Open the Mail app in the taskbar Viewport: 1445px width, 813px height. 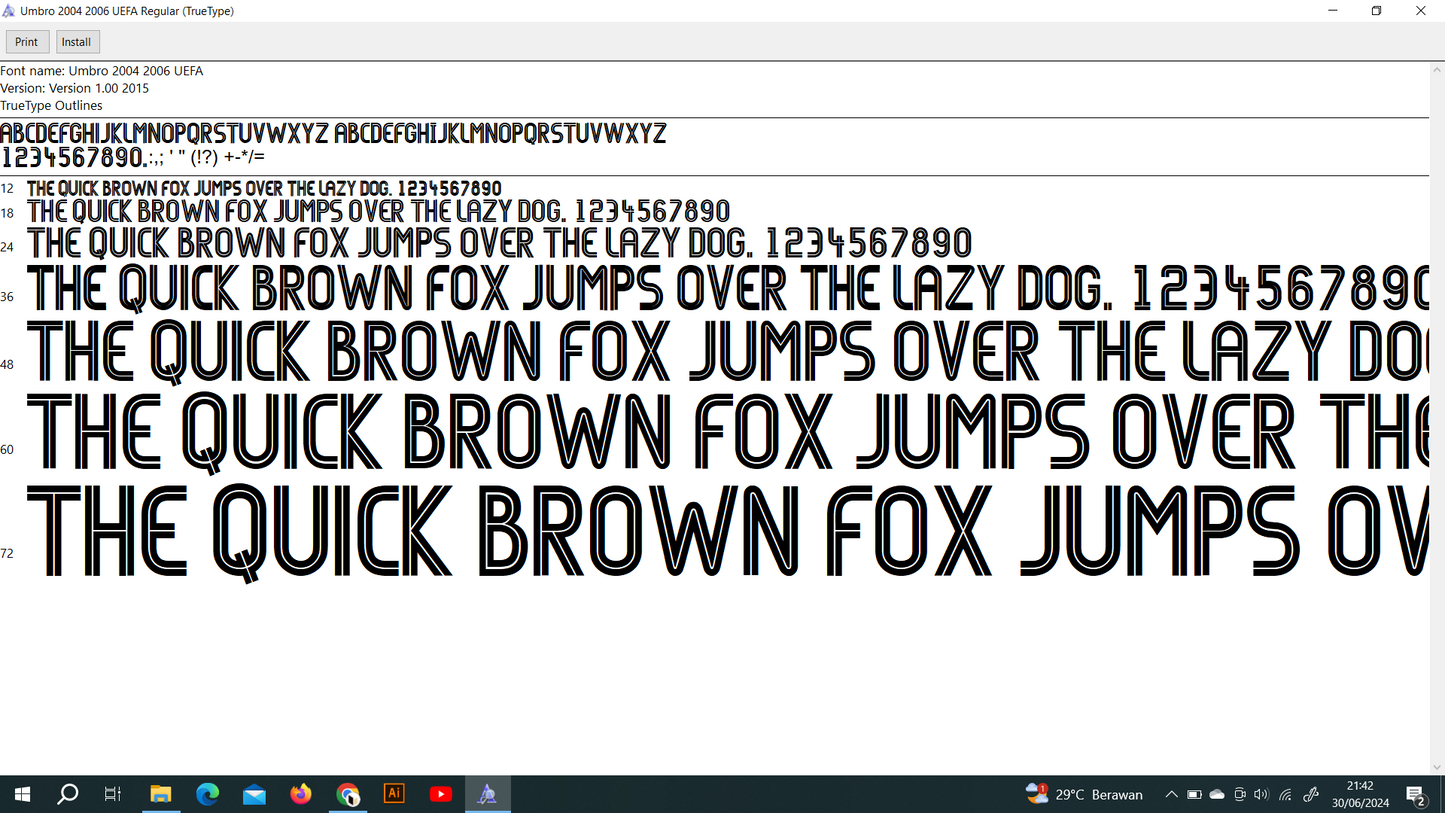[254, 794]
